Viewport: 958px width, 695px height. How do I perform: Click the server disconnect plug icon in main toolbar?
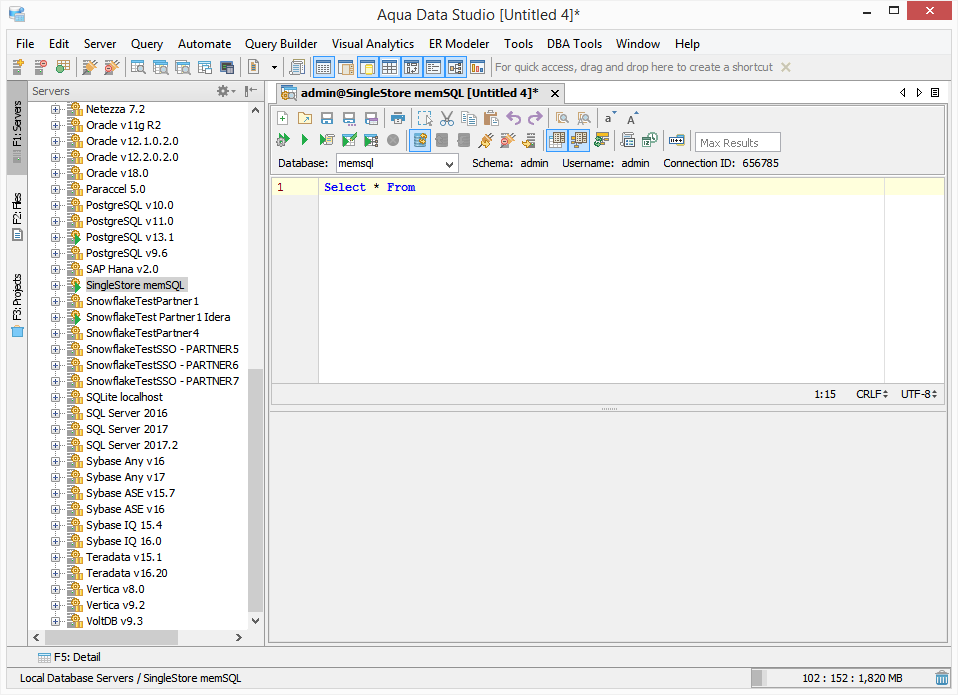pos(112,67)
